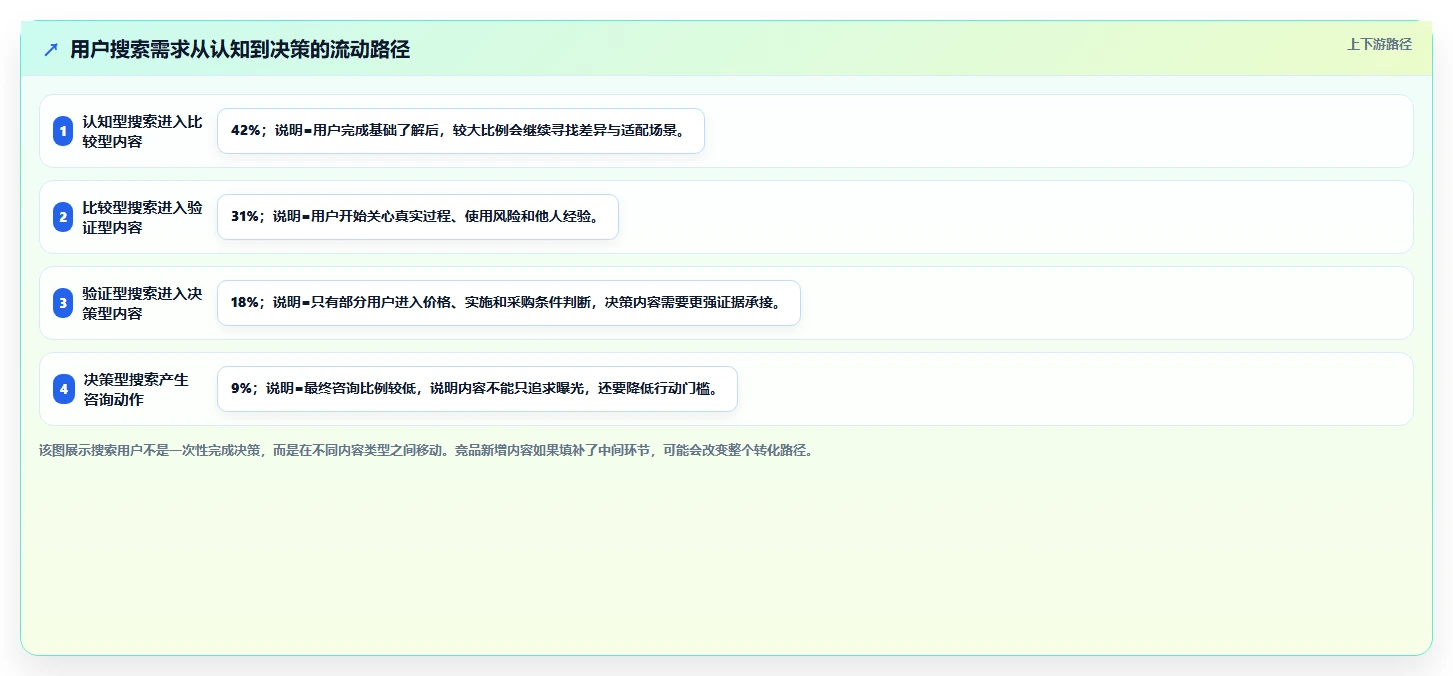Click the number 4 step badge
This screenshot has width=1453, height=676.
click(x=63, y=389)
